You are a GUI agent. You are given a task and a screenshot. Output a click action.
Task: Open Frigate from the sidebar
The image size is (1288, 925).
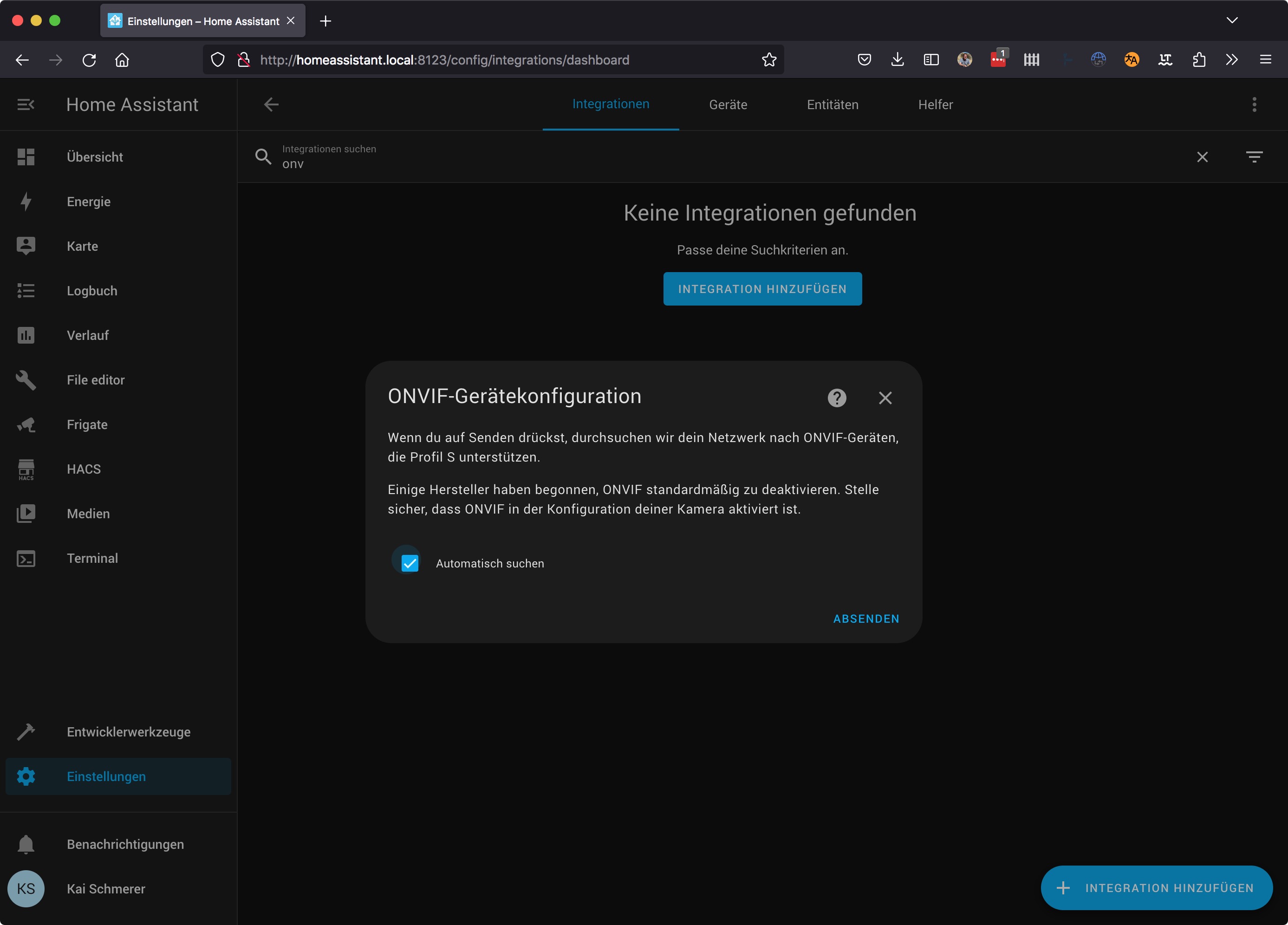click(x=87, y=425)
